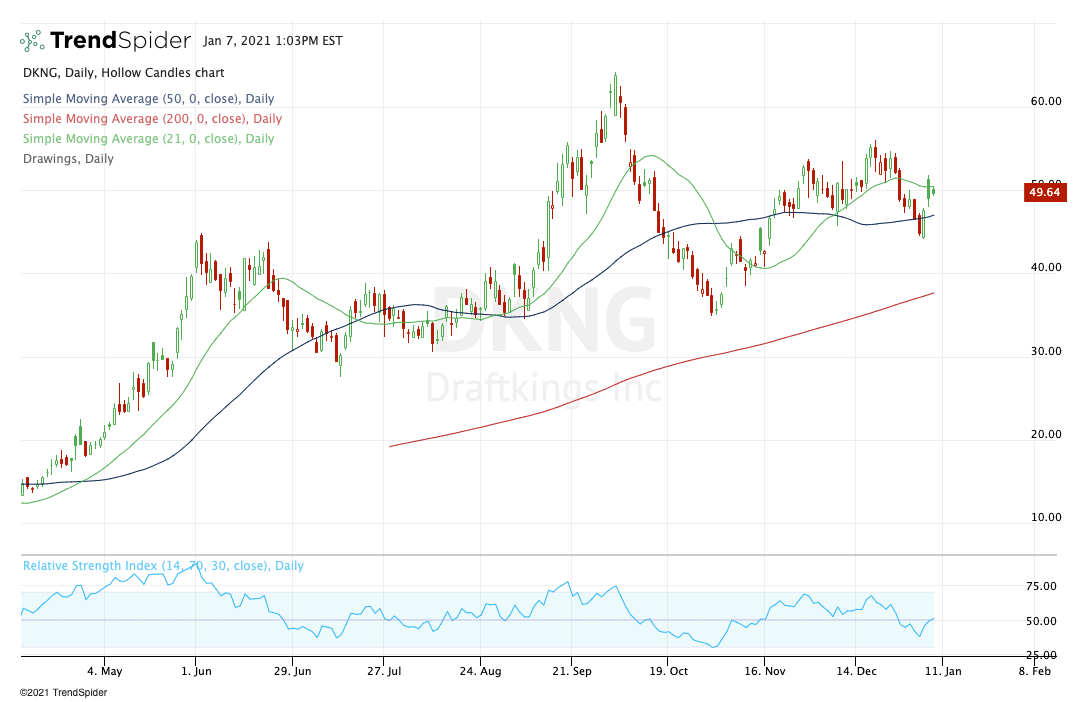This screenshot has height=702, width=1087.
Task: Click the 19. Oct date label
Action: point(668,671)
